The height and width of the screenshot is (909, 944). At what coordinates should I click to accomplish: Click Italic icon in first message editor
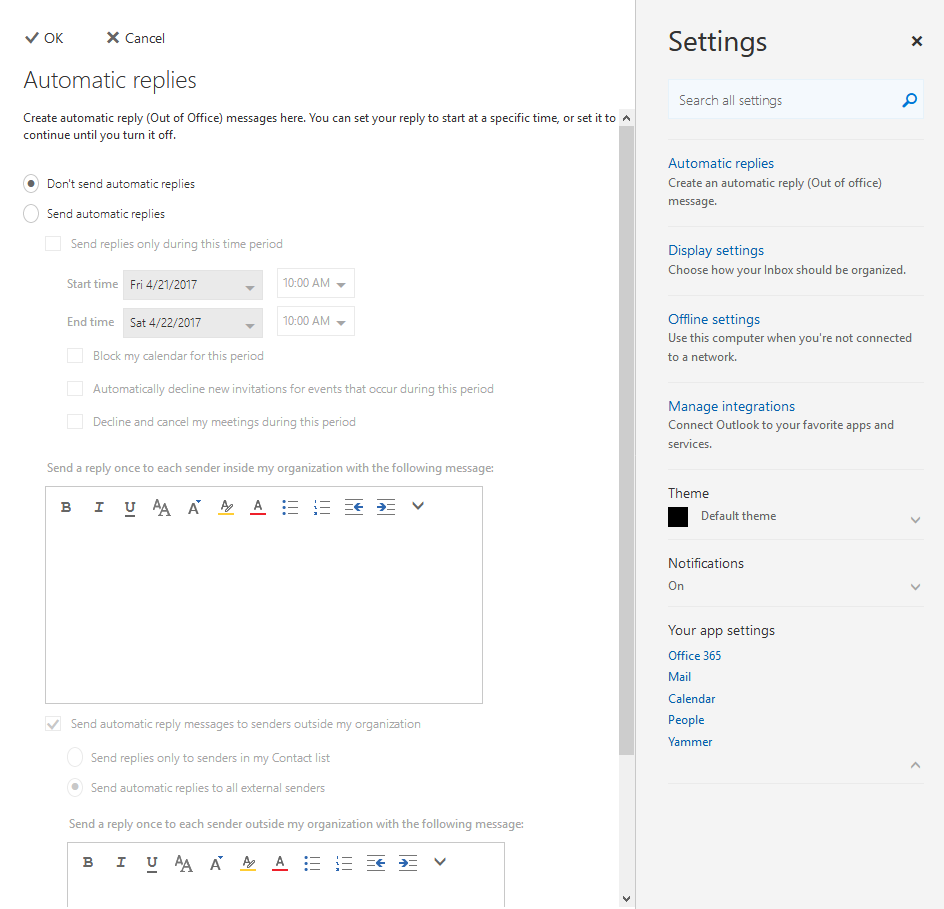98,507
